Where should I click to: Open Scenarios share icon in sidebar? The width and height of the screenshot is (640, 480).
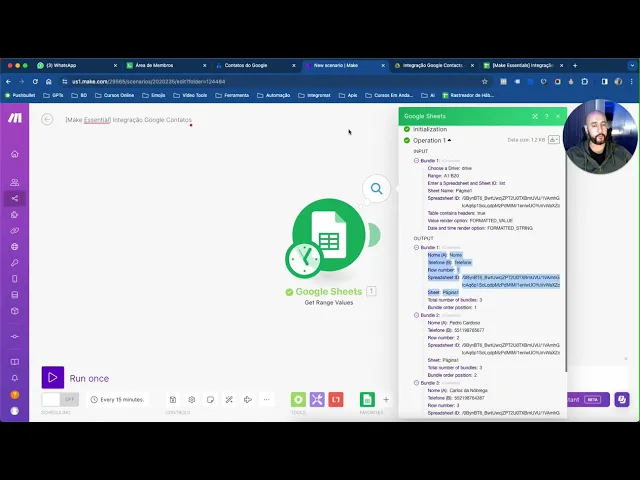click(x=15, y=198)
